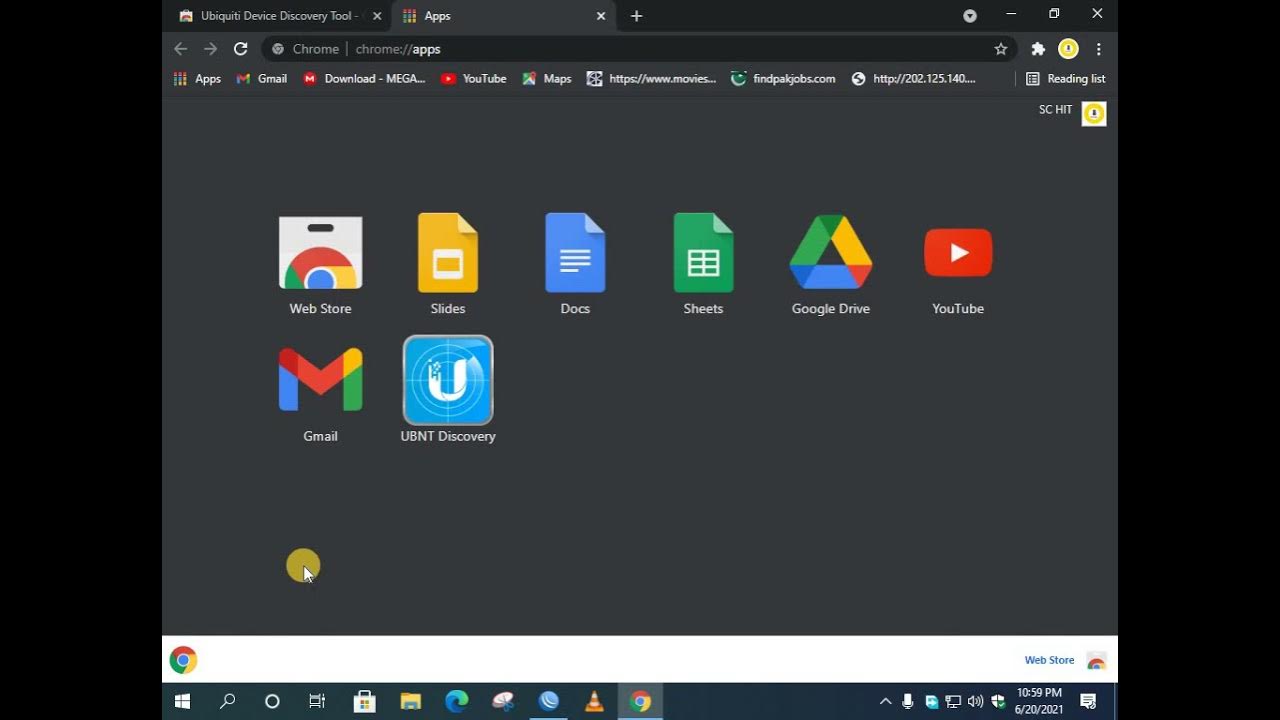Bookmark this page with the star
Viewport: 1280px width, 720px height.
pyautogui.click(x=1001, y=49)
